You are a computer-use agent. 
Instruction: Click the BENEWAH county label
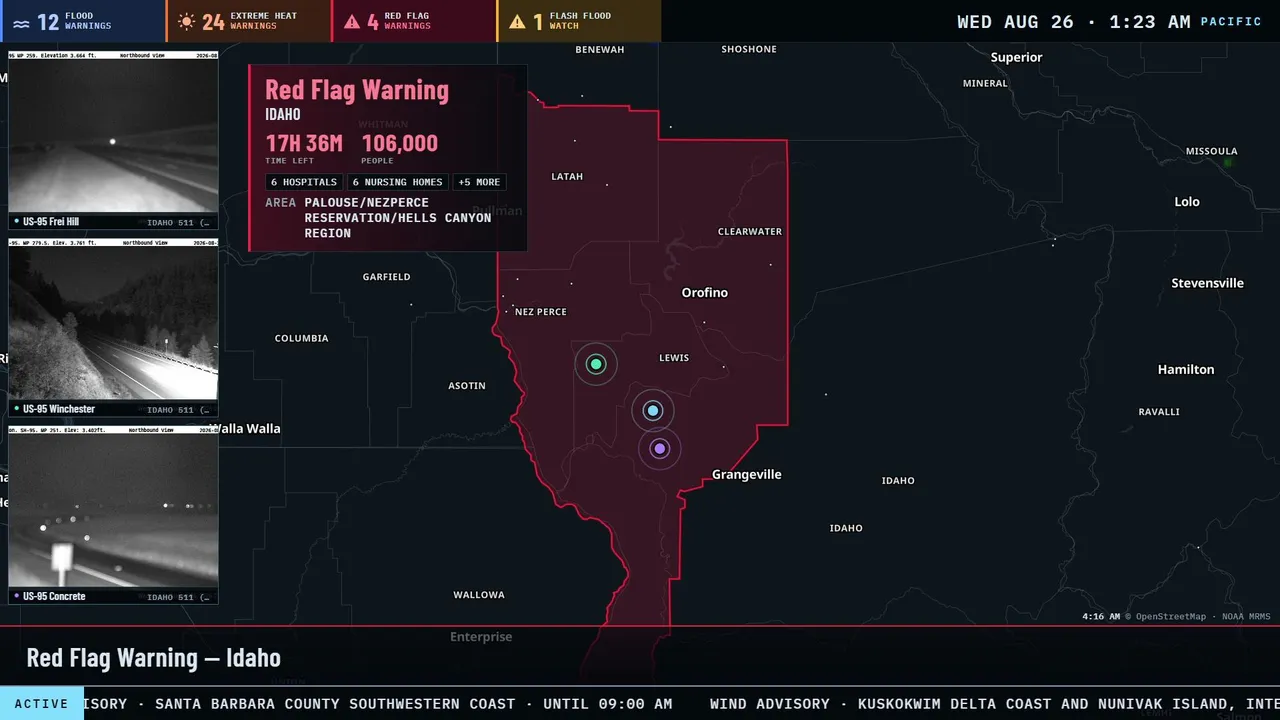pos(600,50)
